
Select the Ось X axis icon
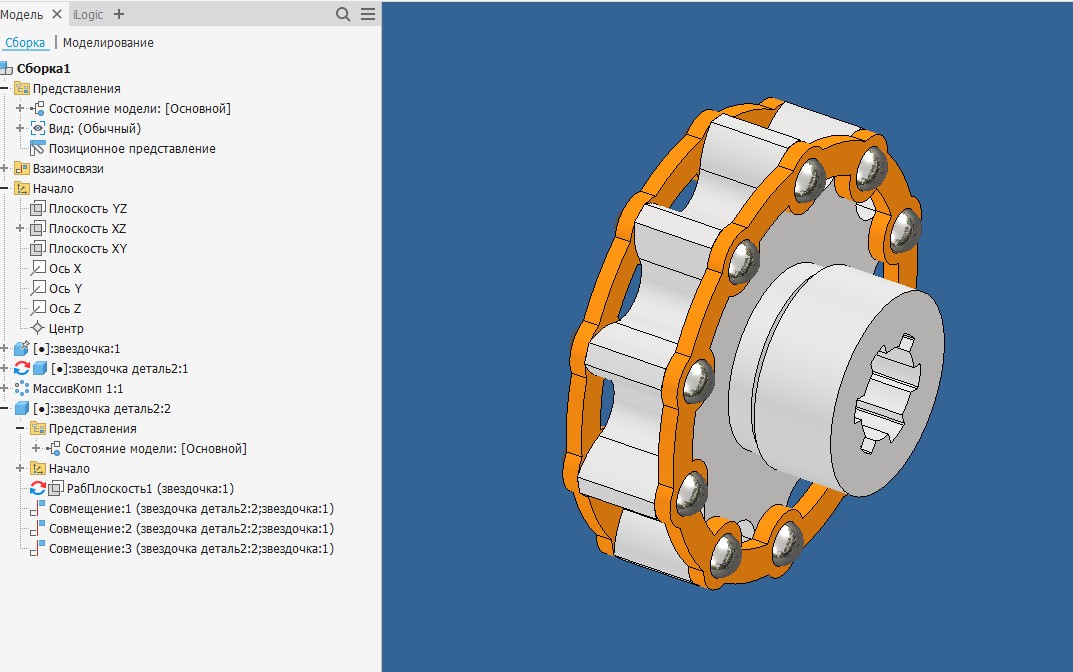[38, 269]
